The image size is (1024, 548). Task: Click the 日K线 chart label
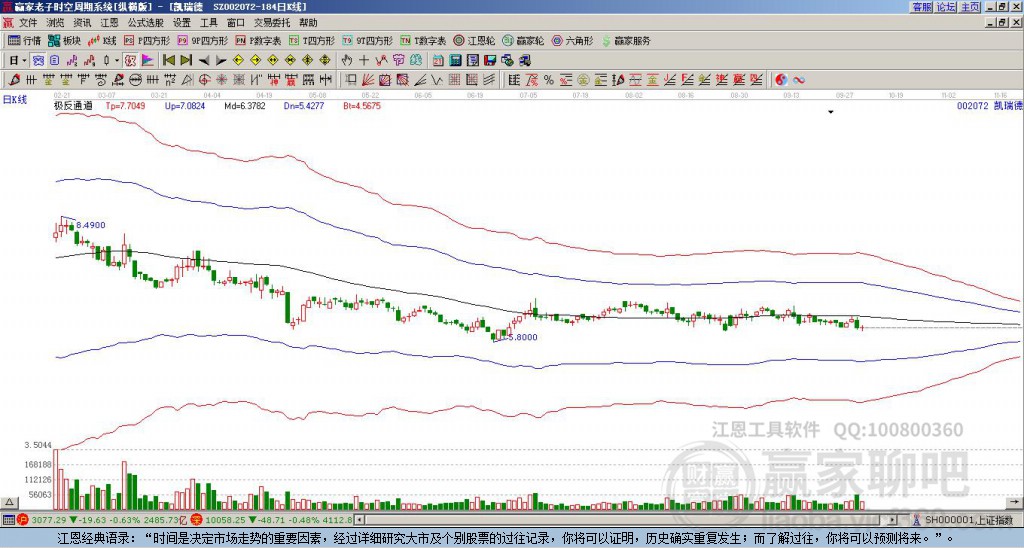14,99
